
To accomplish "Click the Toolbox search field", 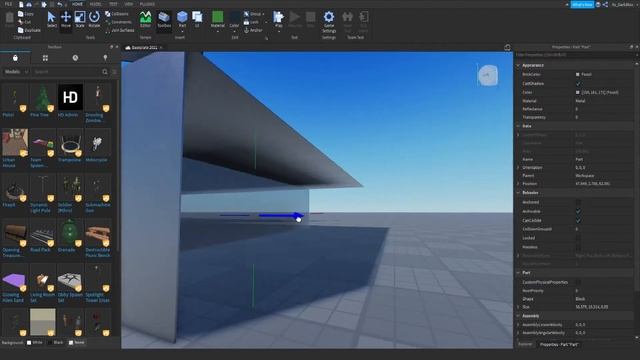I will click(x=66, y=72).
